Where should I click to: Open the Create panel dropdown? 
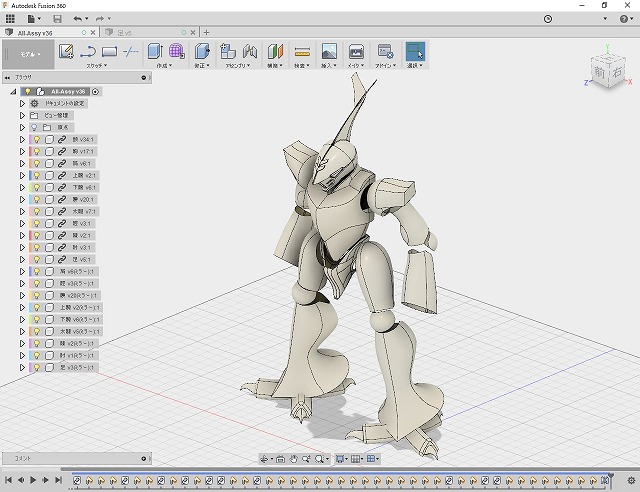(x=164, y=65)
